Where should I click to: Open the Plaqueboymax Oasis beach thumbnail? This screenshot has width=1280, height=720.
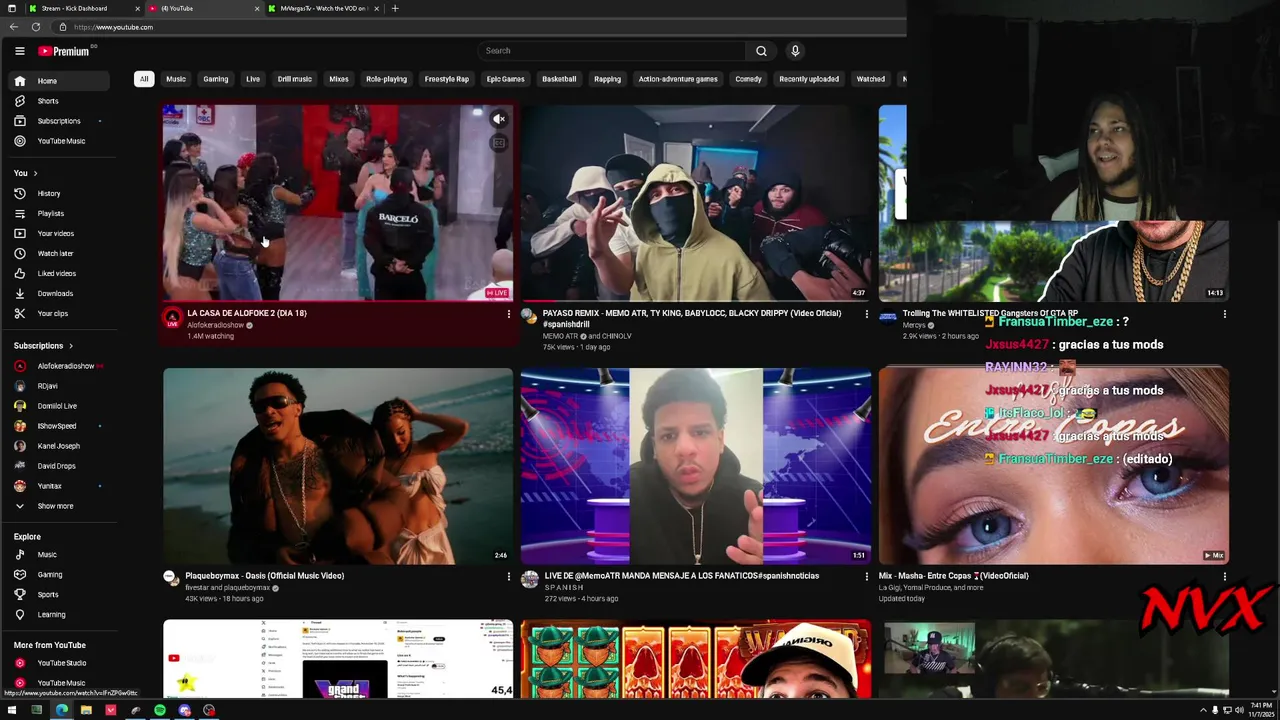tap(338, 466)
